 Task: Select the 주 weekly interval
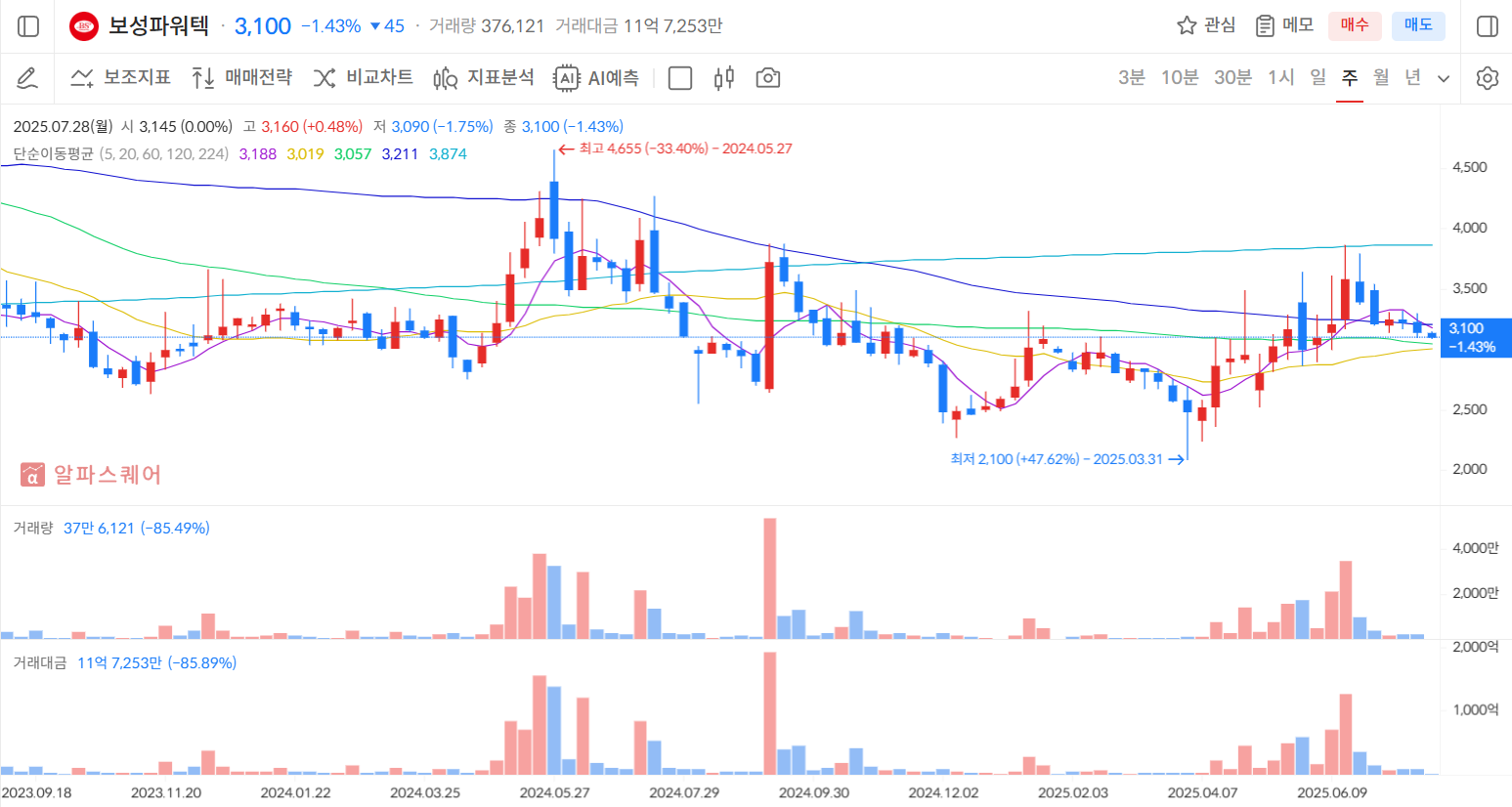pyautogui.click(x=1350, y=77)
